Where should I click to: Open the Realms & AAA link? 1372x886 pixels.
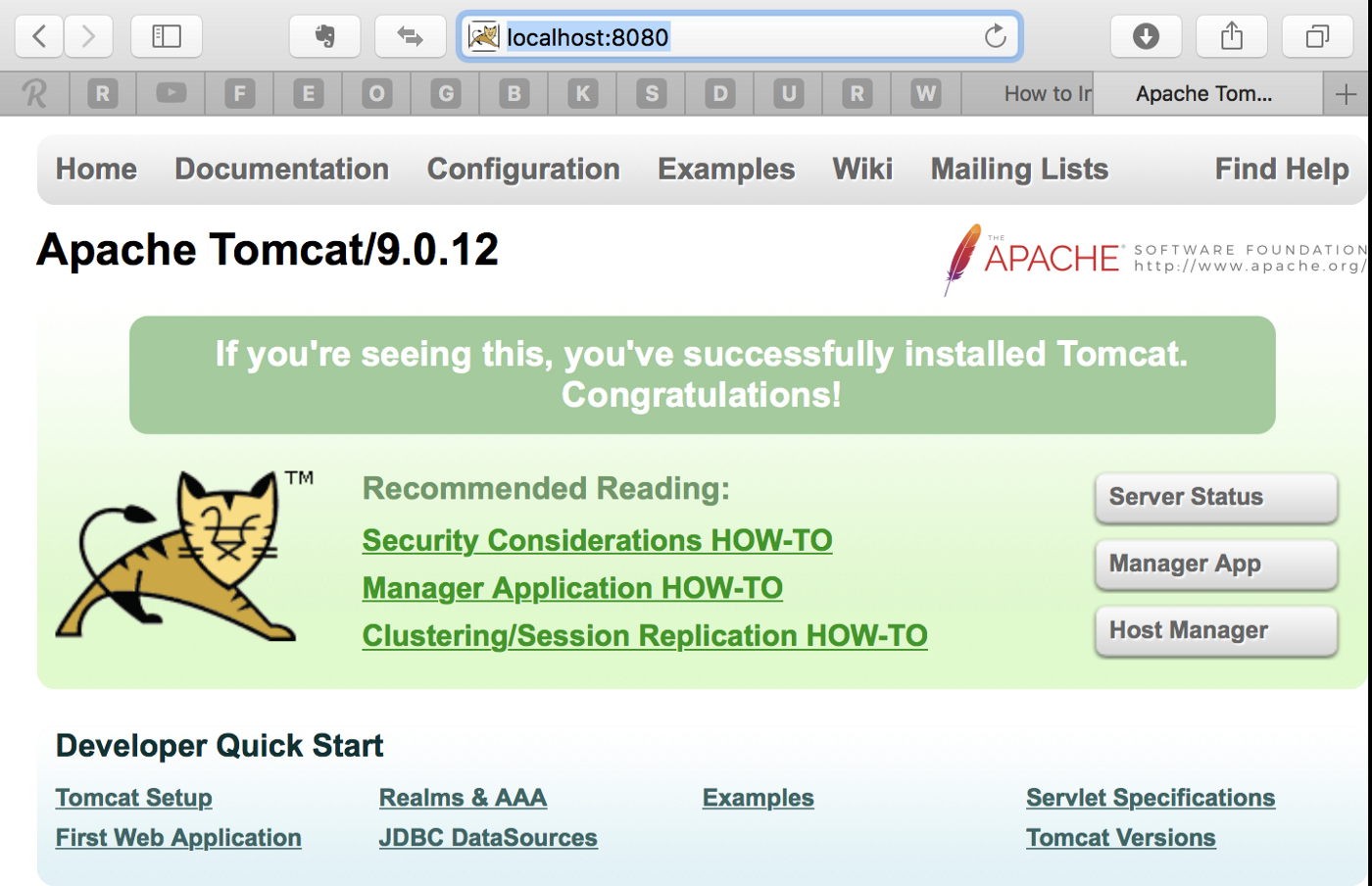463,798
